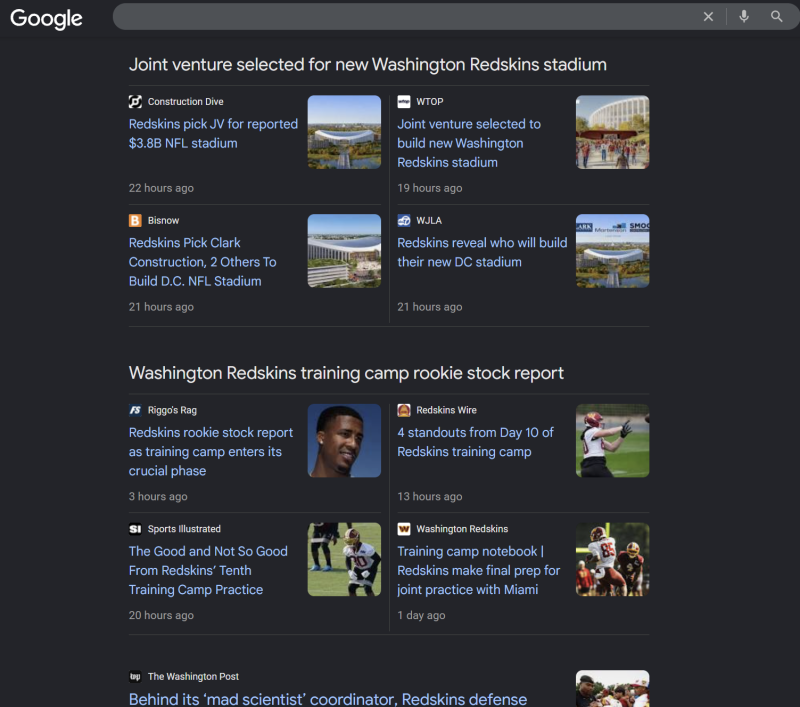This screenshot has height=707, width=800.
Task: Clear the search box with X icon
Action: (708, 17)
